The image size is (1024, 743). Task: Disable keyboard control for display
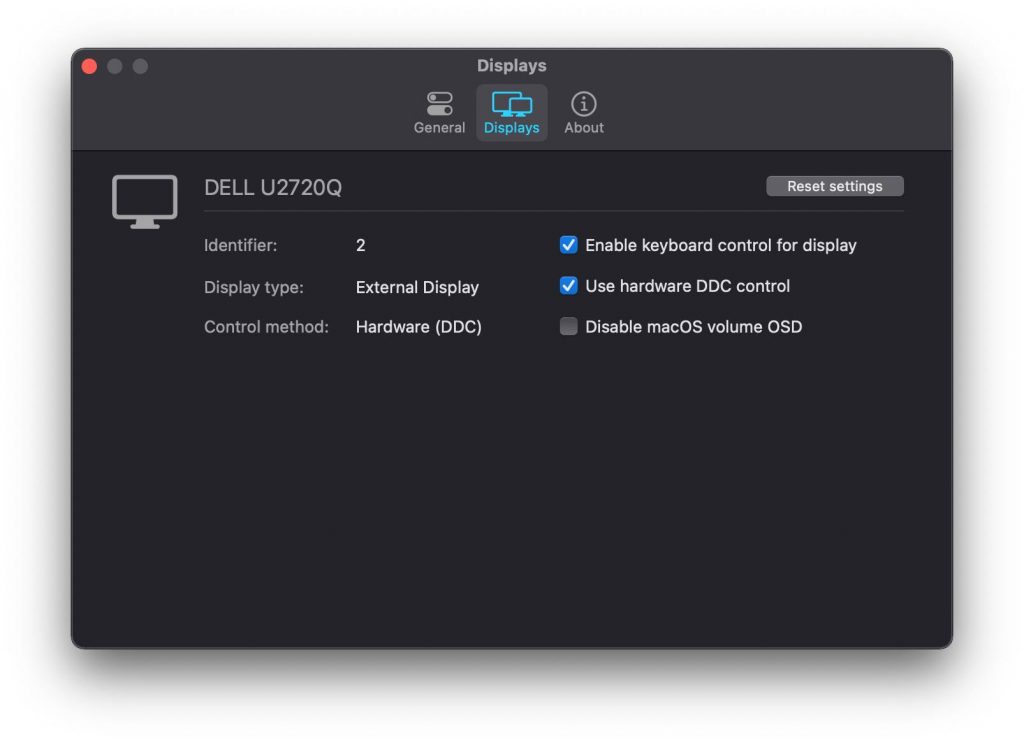[x=568, y=244]
